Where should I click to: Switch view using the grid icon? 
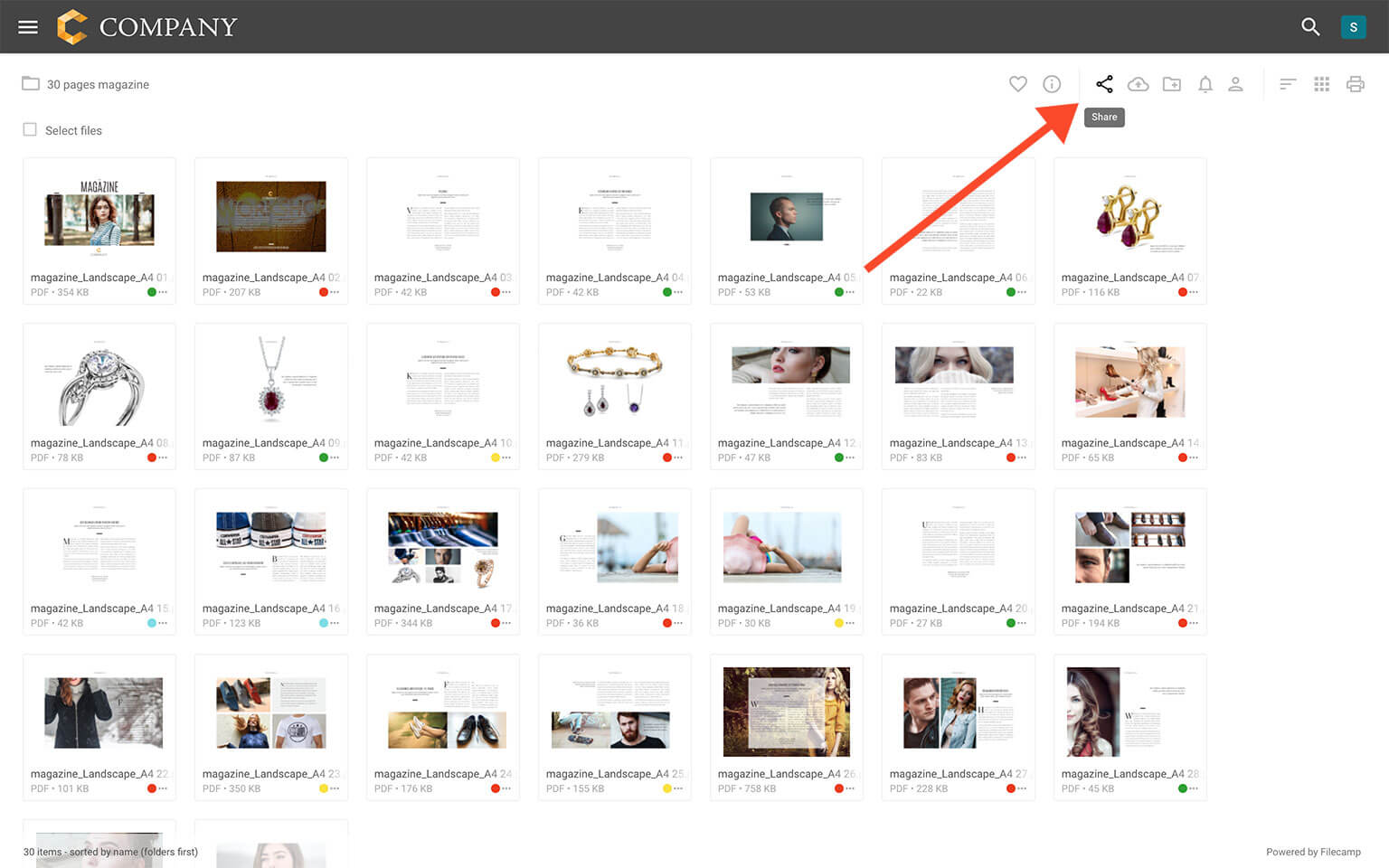tap(1321, 84)
